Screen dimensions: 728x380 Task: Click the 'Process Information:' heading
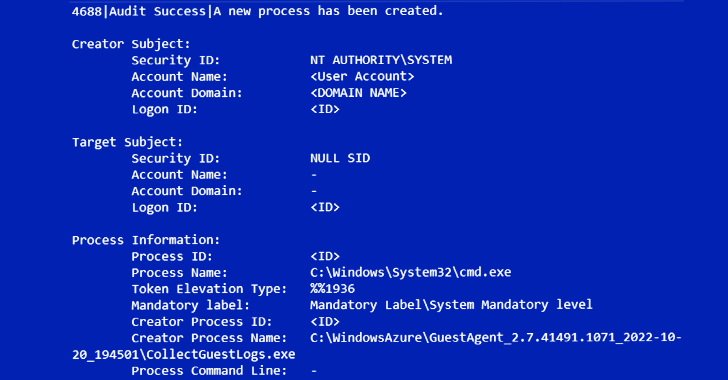(146, 240)
